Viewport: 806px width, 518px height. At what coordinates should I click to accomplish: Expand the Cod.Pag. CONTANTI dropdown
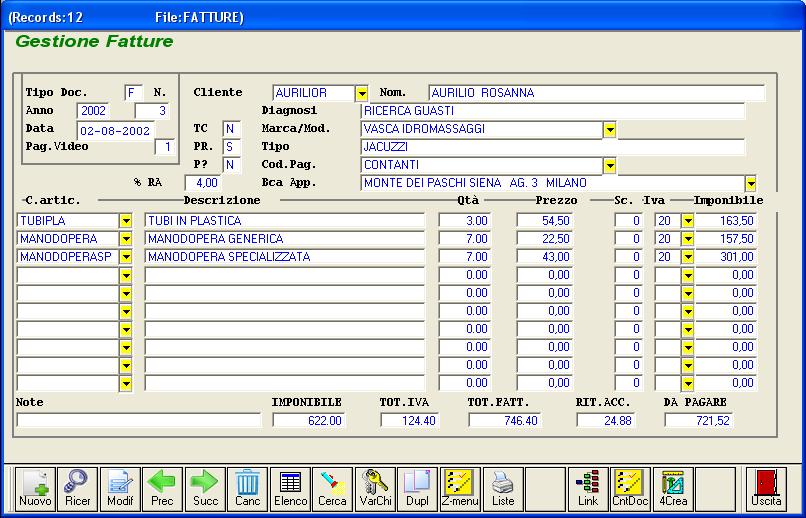pyautogui.click(x=610, y=165)
